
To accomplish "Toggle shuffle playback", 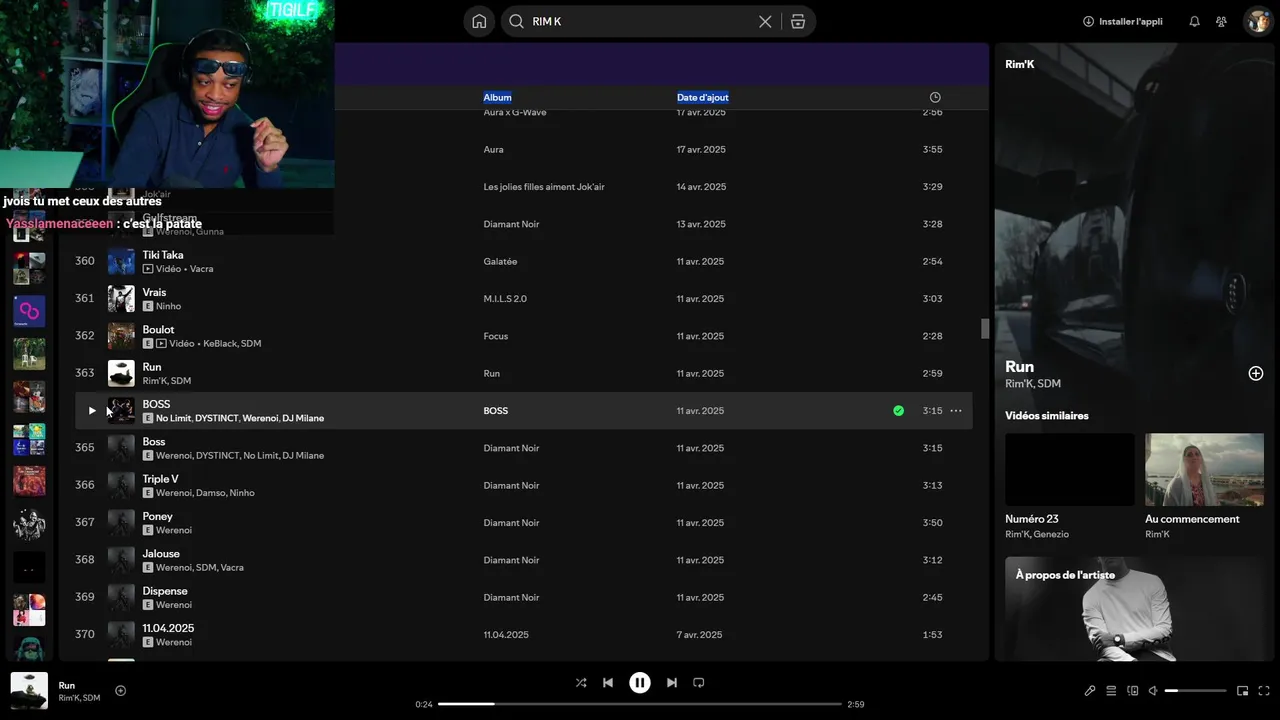I will 581,683.
